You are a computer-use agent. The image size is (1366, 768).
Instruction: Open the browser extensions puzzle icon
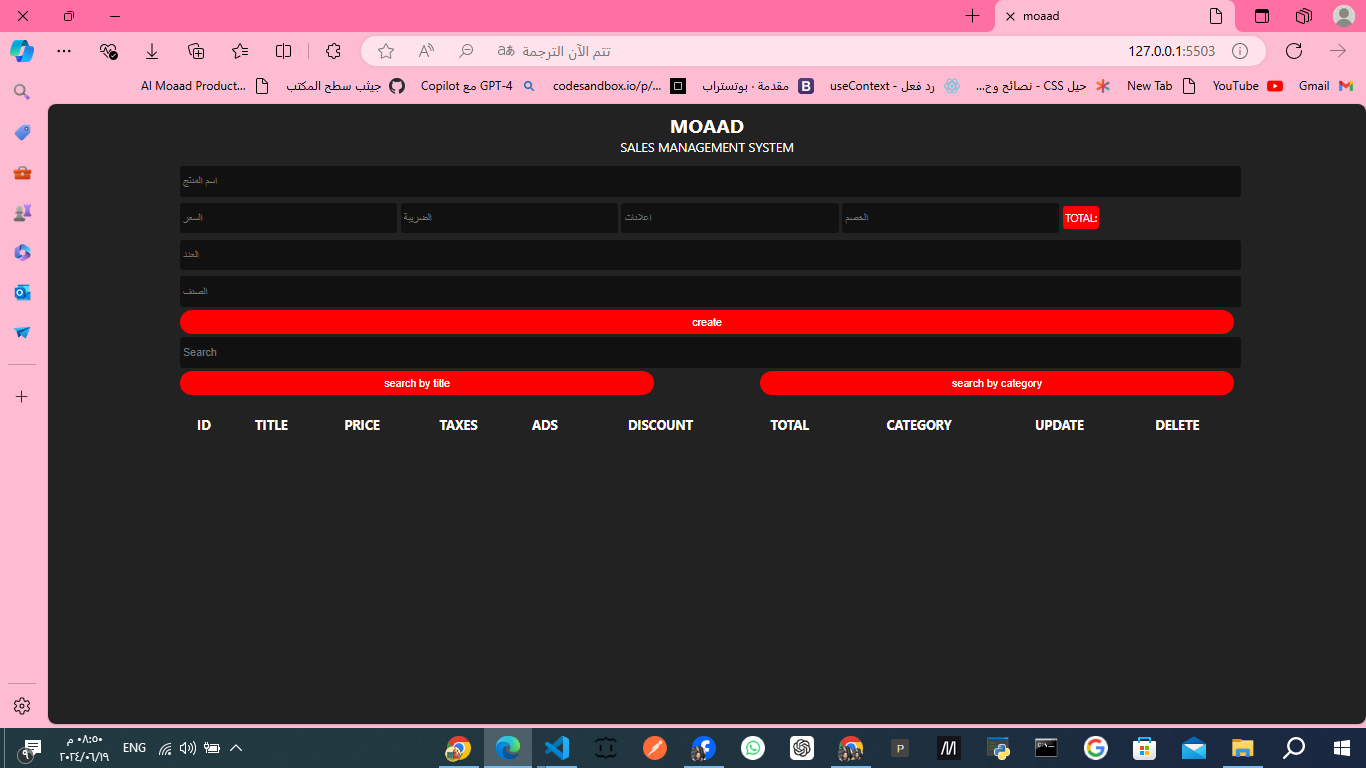[333, 51]
